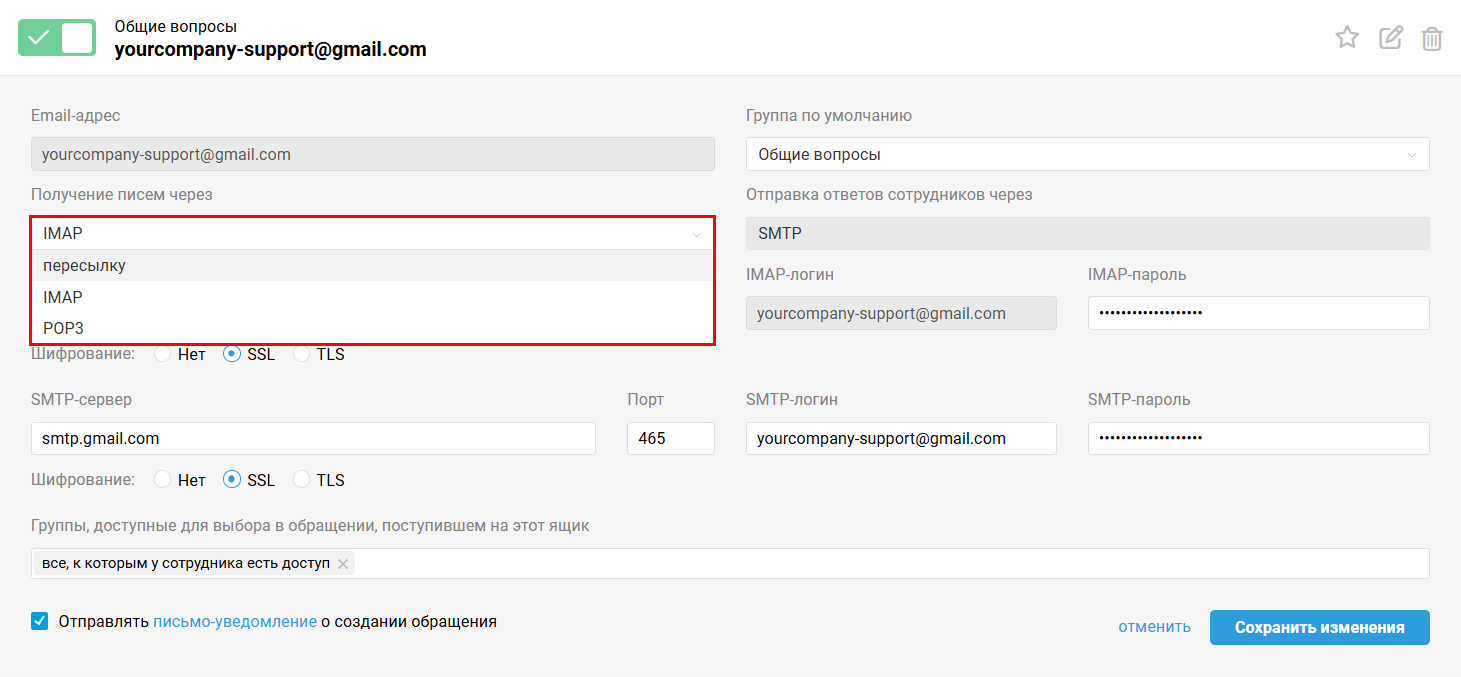Screen dimensions: 1461x677
Task: Remove the group tag with x icon
Action: click(x=343, y=564)
